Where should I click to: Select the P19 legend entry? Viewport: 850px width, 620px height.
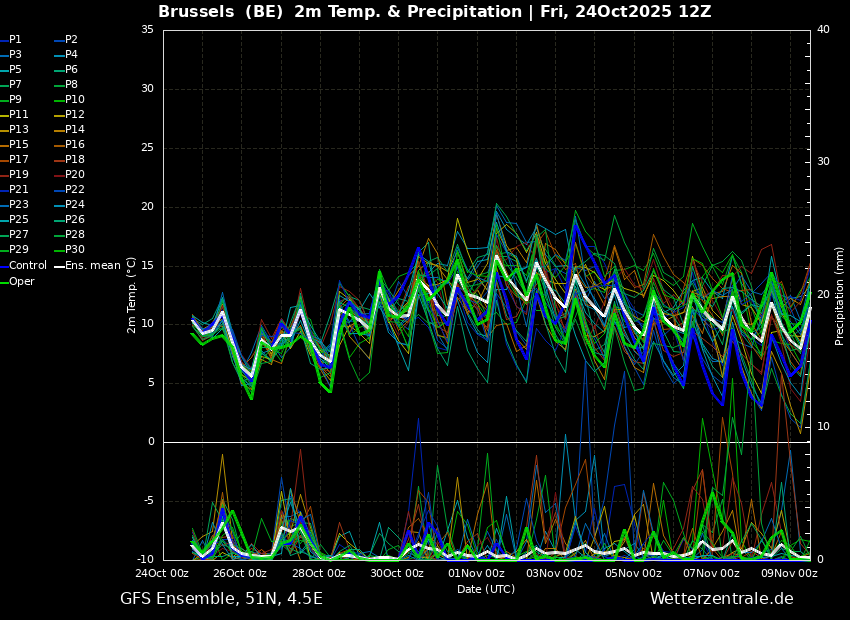pos(15,175)
